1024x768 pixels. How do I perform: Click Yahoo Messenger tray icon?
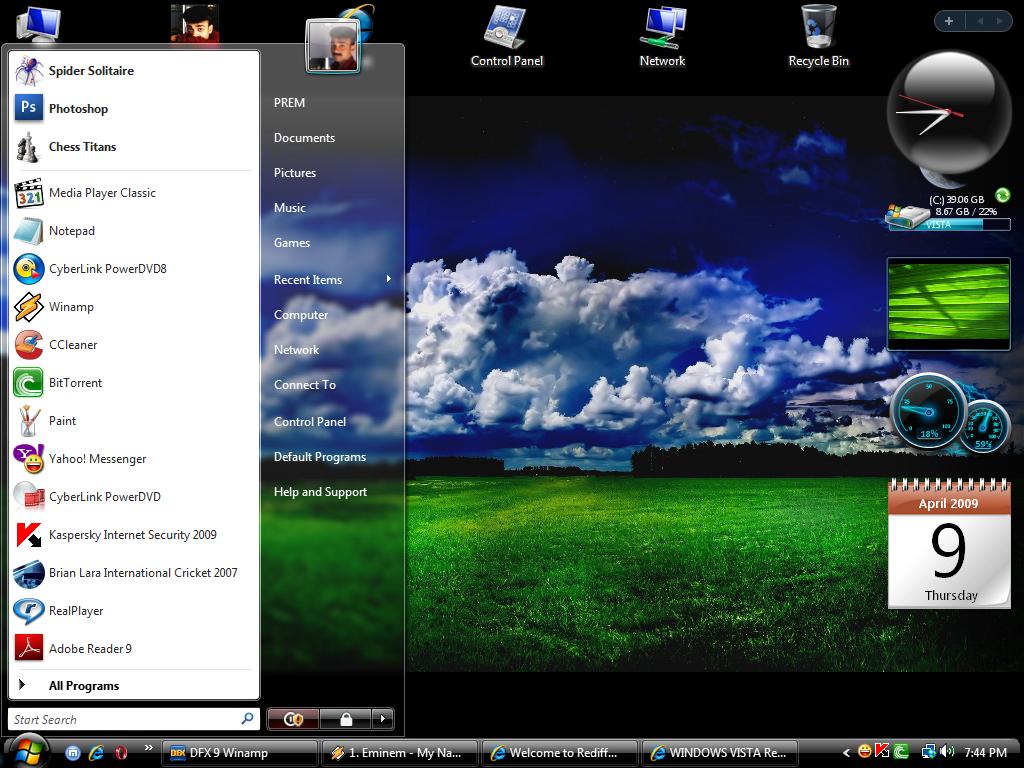(x=865, y=751)
